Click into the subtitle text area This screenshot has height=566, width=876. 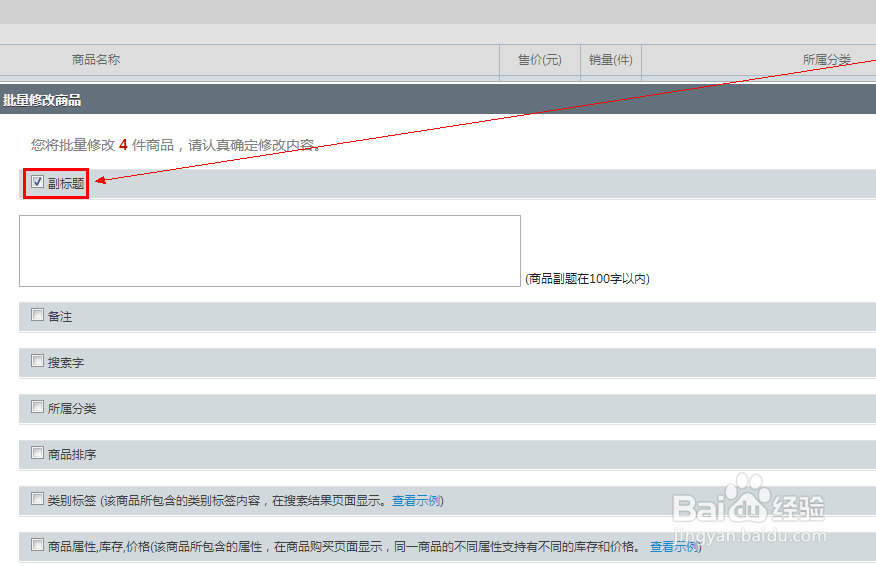tap(270, 251)
